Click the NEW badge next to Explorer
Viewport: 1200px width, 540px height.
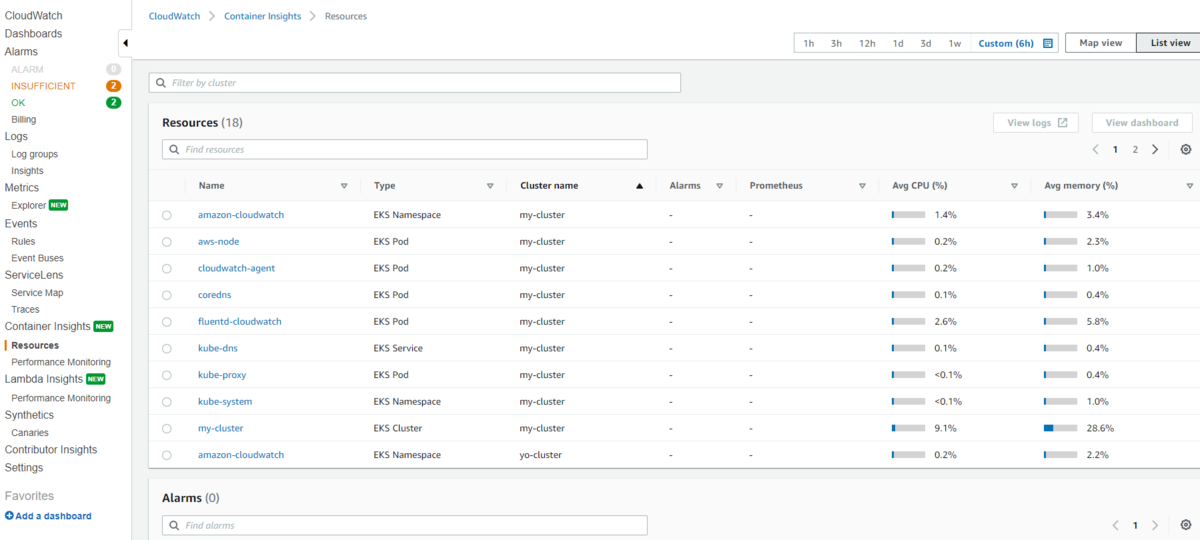click(59, 205)
